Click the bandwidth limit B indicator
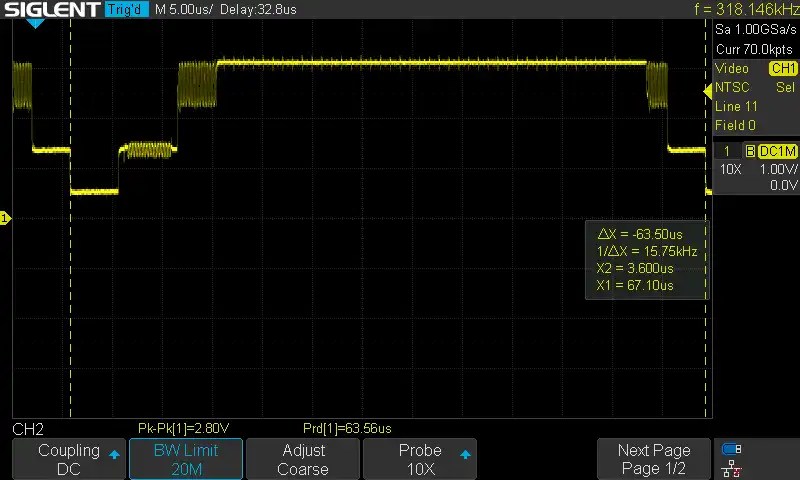This screenshot has height=480, width=800. pos(750,151)
